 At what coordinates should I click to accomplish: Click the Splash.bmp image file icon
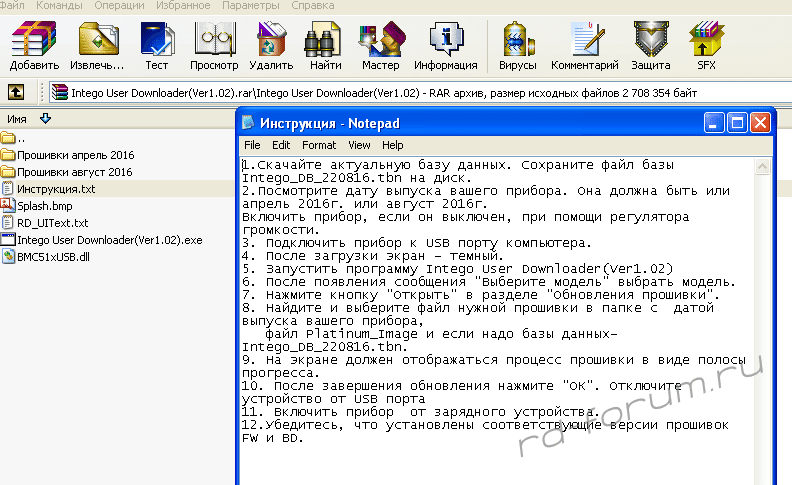[8, 205]
